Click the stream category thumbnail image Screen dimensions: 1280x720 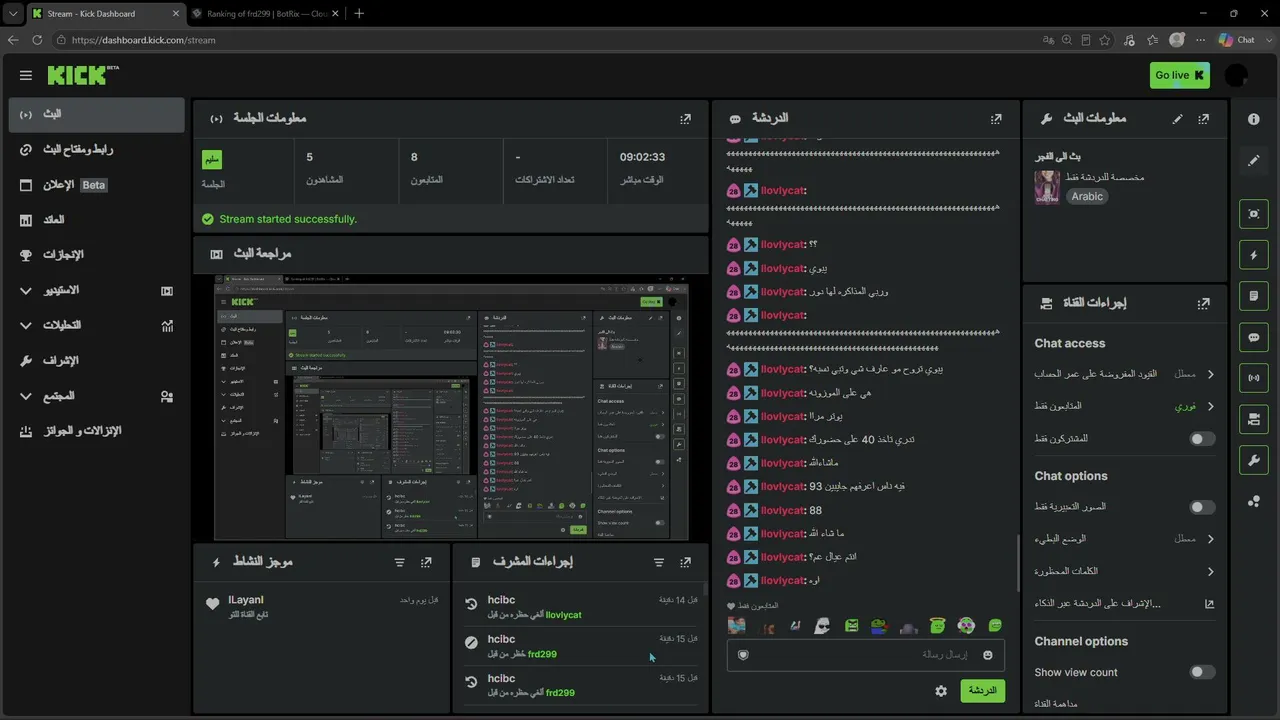pyautogui.click(x=1047, y=187)
